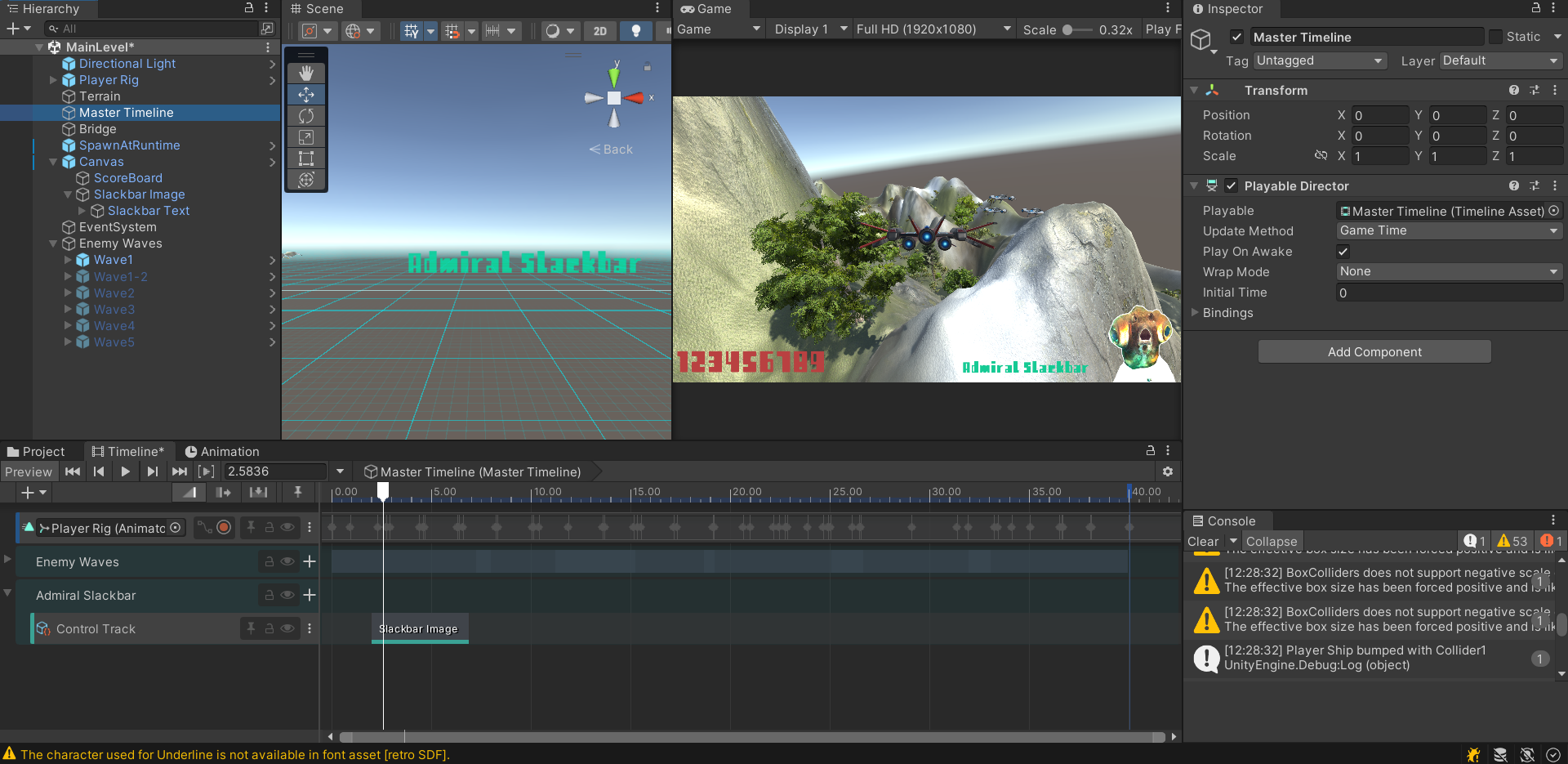Select the Transform combined tool
Screen dimensions: 1568x764
[306, 180]
